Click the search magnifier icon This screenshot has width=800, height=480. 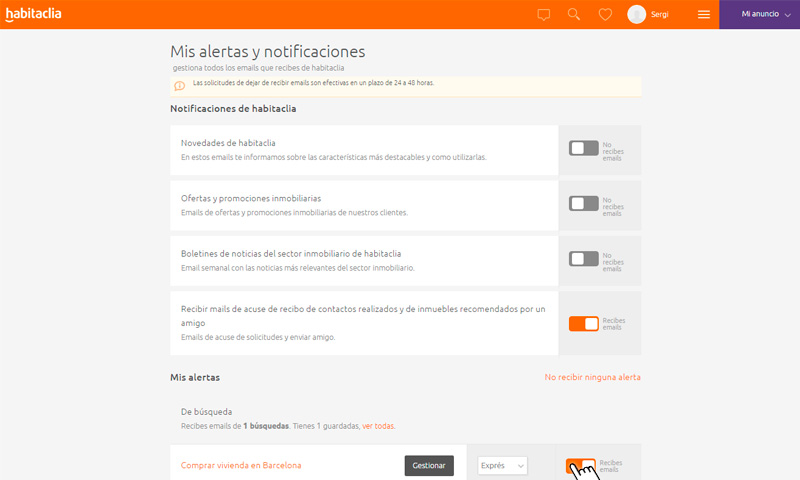tap(574, 15)
